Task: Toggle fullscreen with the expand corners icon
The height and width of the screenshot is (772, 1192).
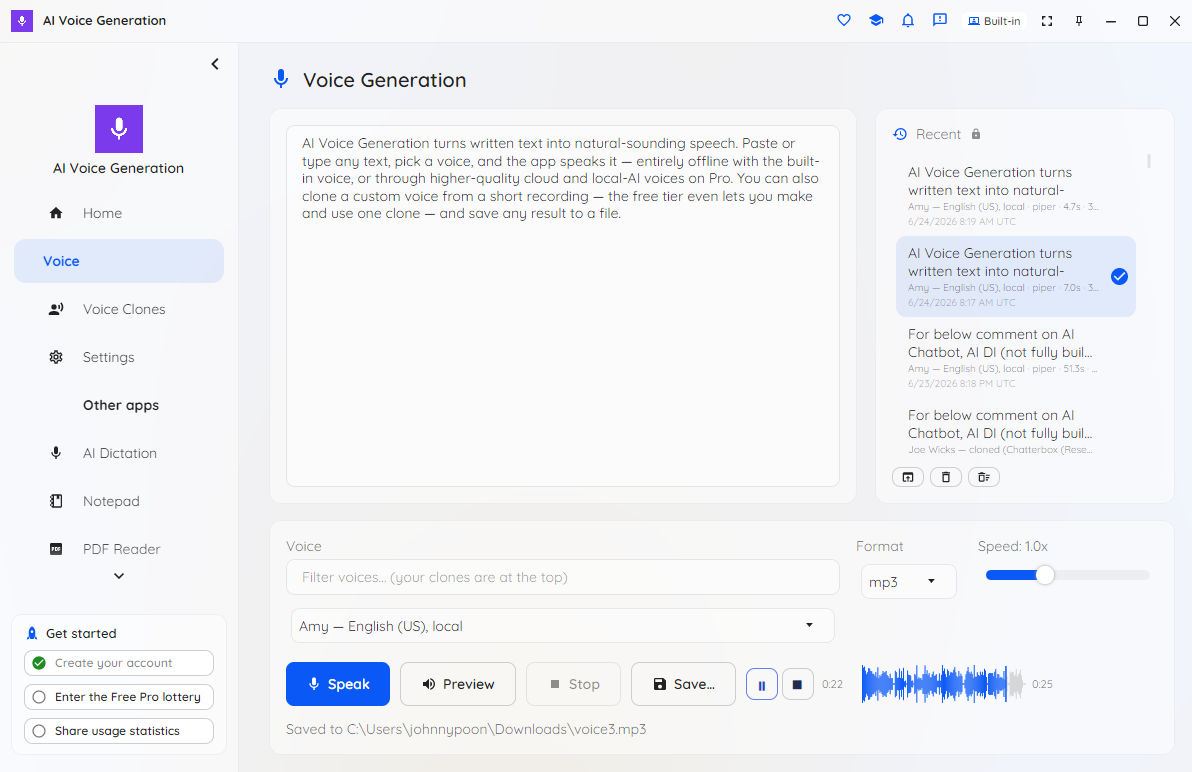Action: coord(1047,21)
